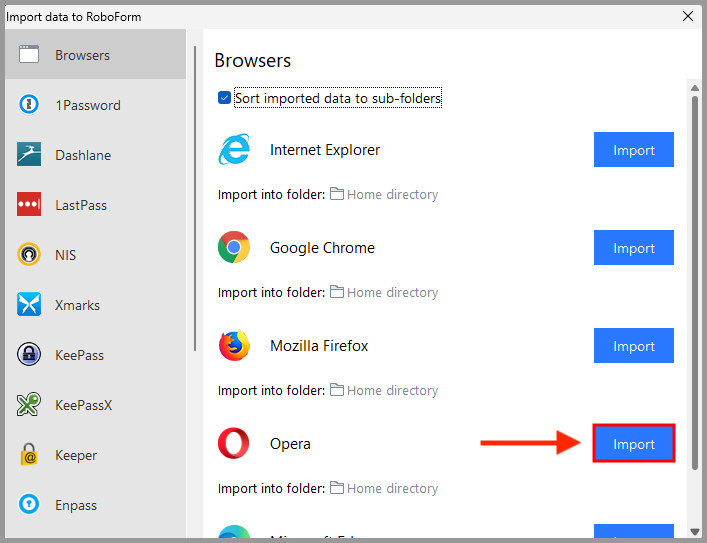Image resolution: width=707 pixels, height=543 pixels.
Task: Click the green KeePassX key icon
Action: [x=29, y=404]
